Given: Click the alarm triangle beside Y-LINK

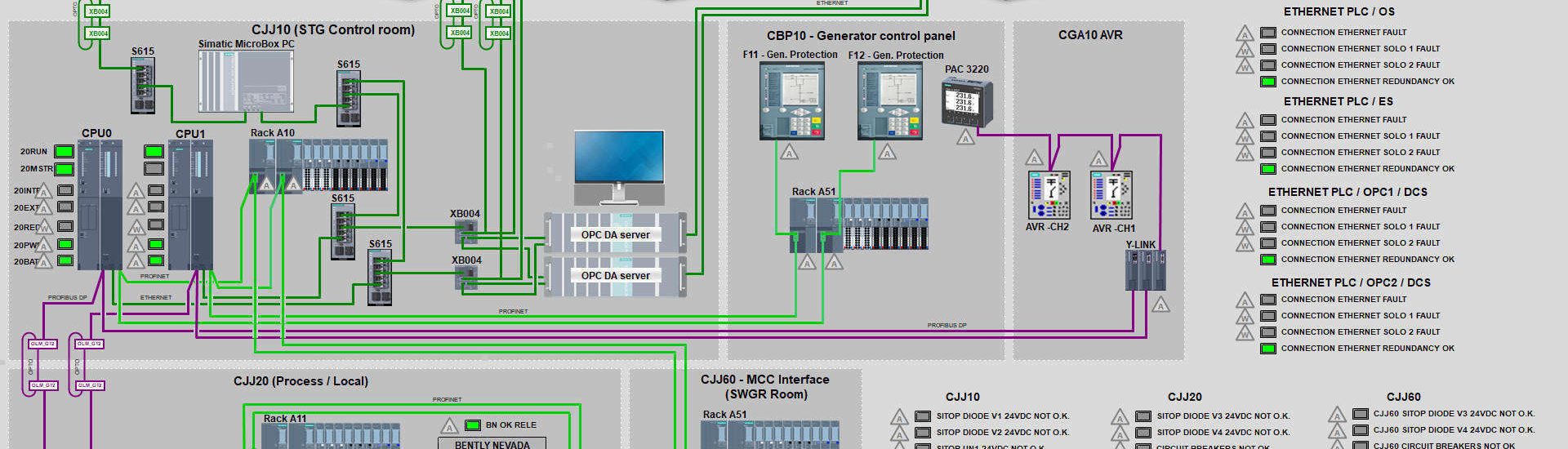Looking at the screenshot, I should [x=1160, y=305].
